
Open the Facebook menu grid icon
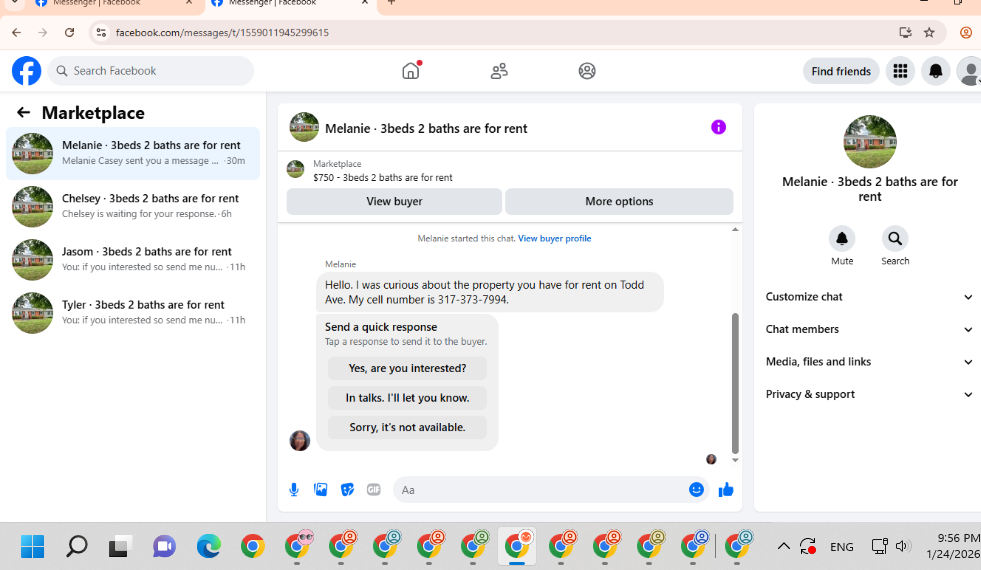[x=900, y=71]
